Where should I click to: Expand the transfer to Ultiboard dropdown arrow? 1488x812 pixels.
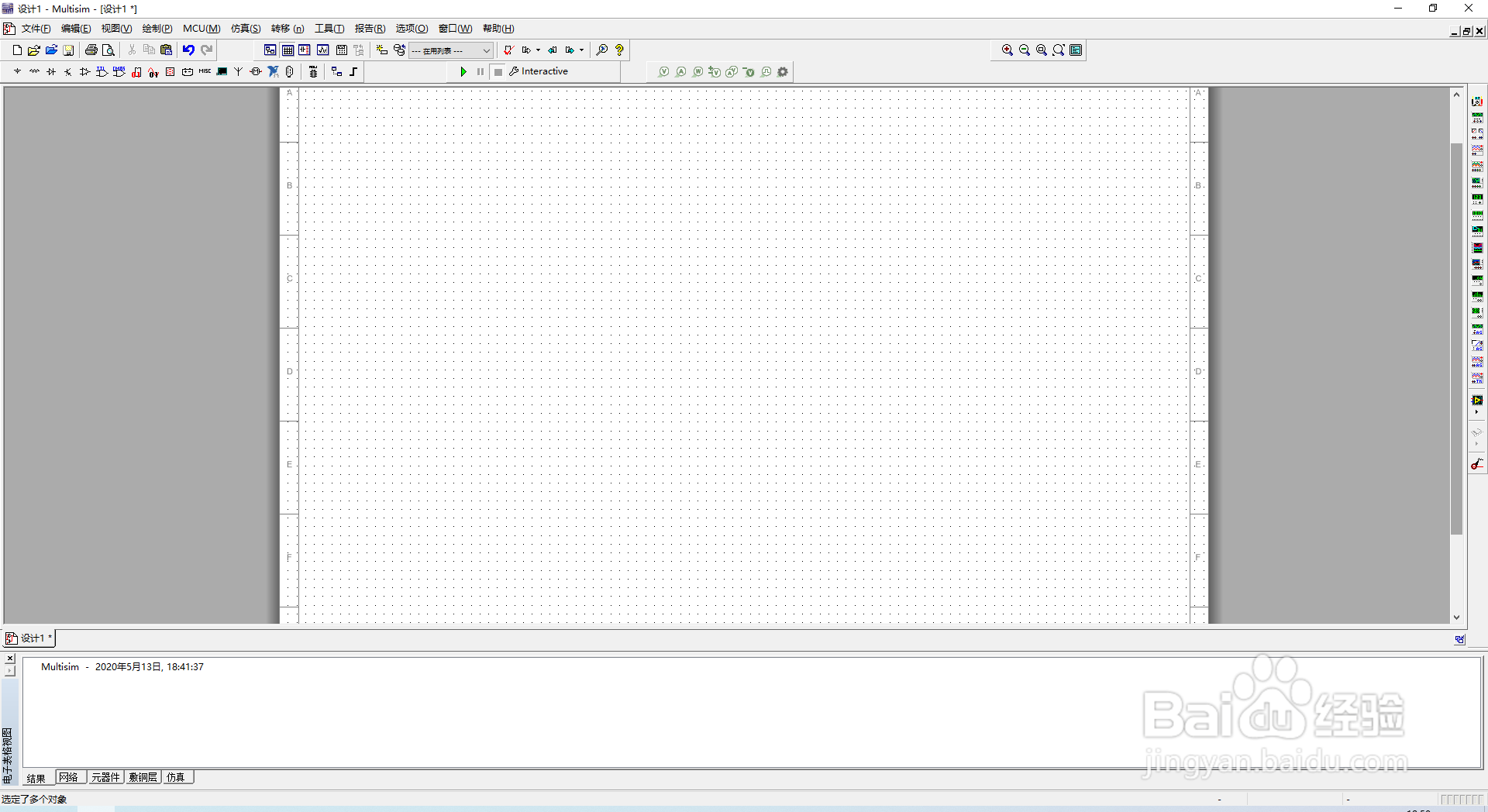tap(538, 50)
